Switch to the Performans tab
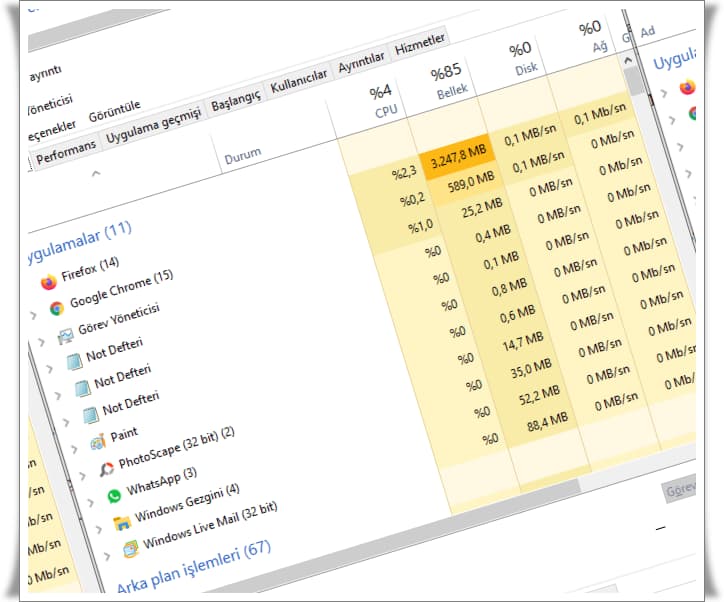 tap(66, 152)
